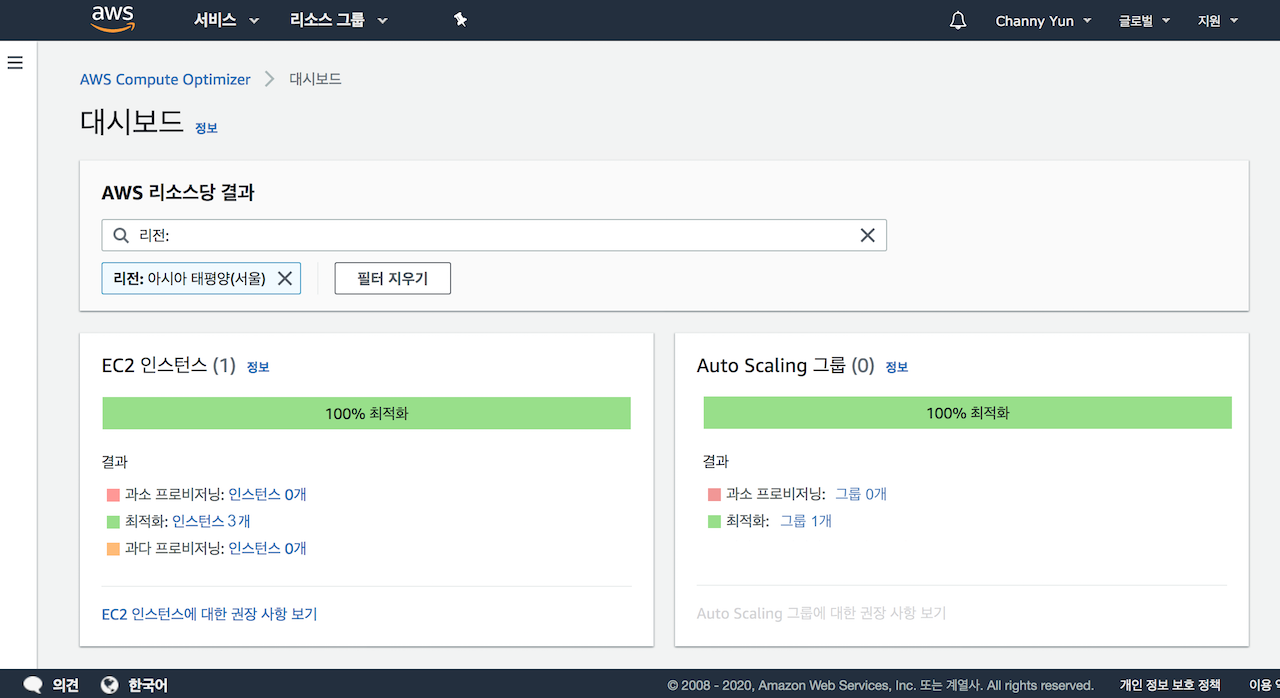Open 개인 정보 보호 정책 footer link
This screenshot has width=1280, height=698.
(x=1169, y=686)
